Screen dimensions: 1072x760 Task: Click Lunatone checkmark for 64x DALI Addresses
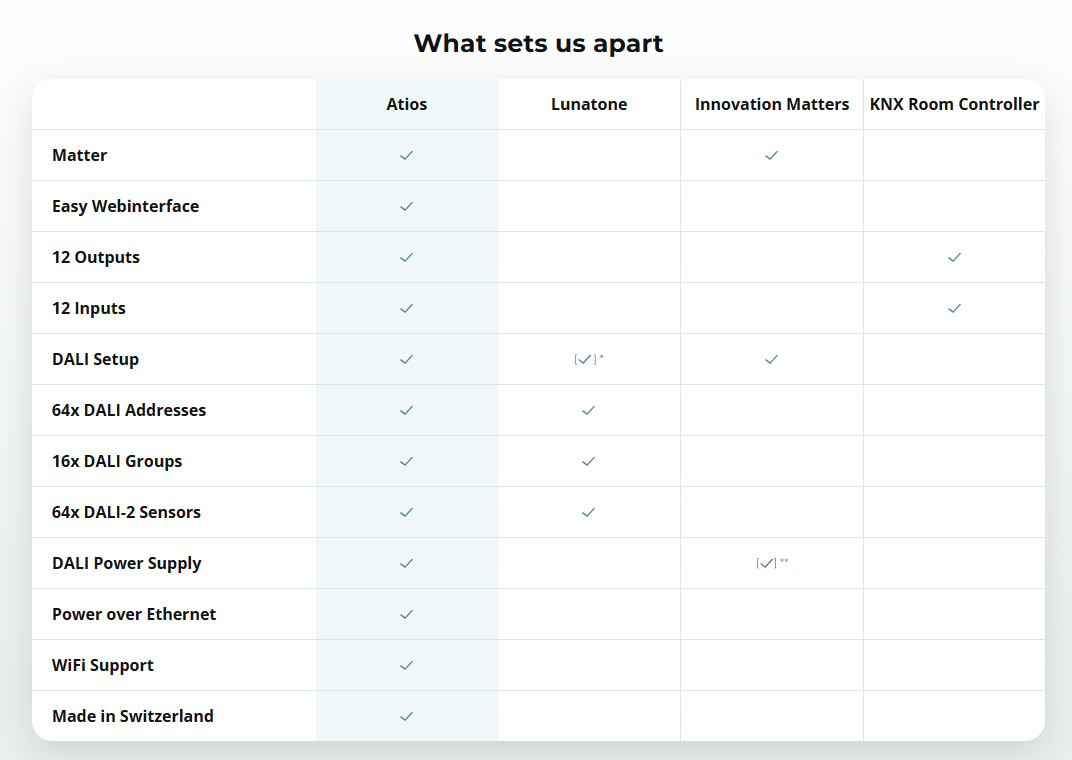588,410
